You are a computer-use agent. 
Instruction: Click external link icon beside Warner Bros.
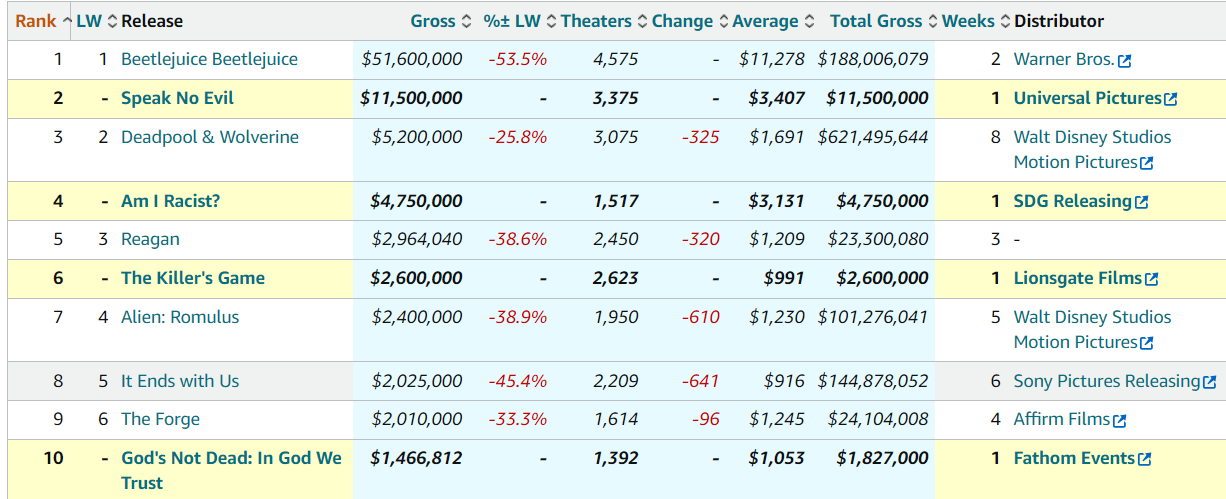(x=1124, y=61)
